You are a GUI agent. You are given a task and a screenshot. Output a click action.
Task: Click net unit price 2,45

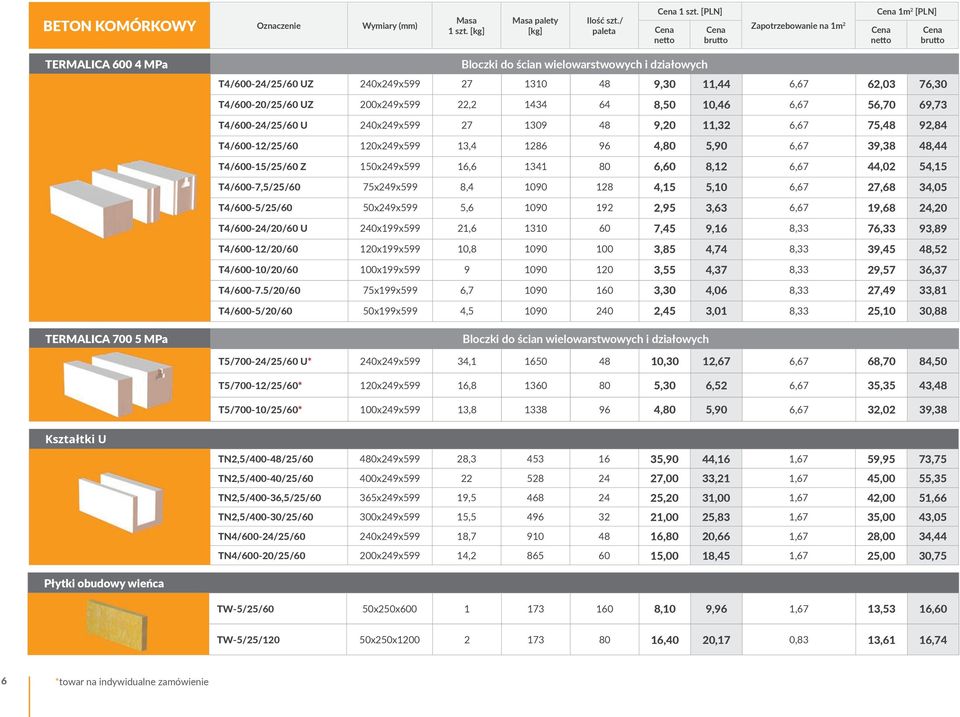point(664,311)
